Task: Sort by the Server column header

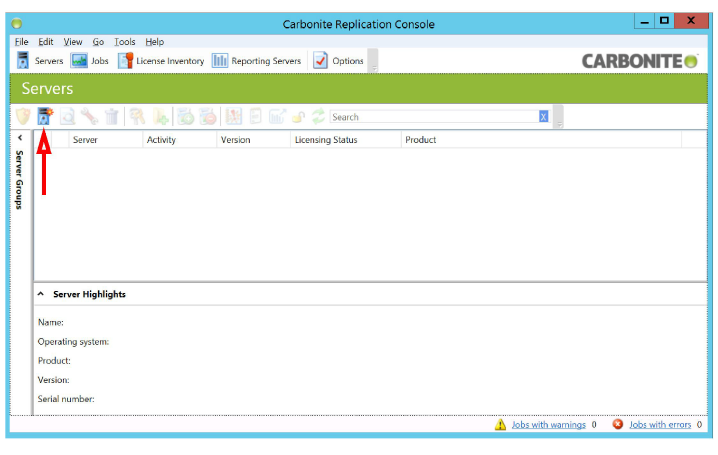Action: pyautogui.click(x=106, y=140)
